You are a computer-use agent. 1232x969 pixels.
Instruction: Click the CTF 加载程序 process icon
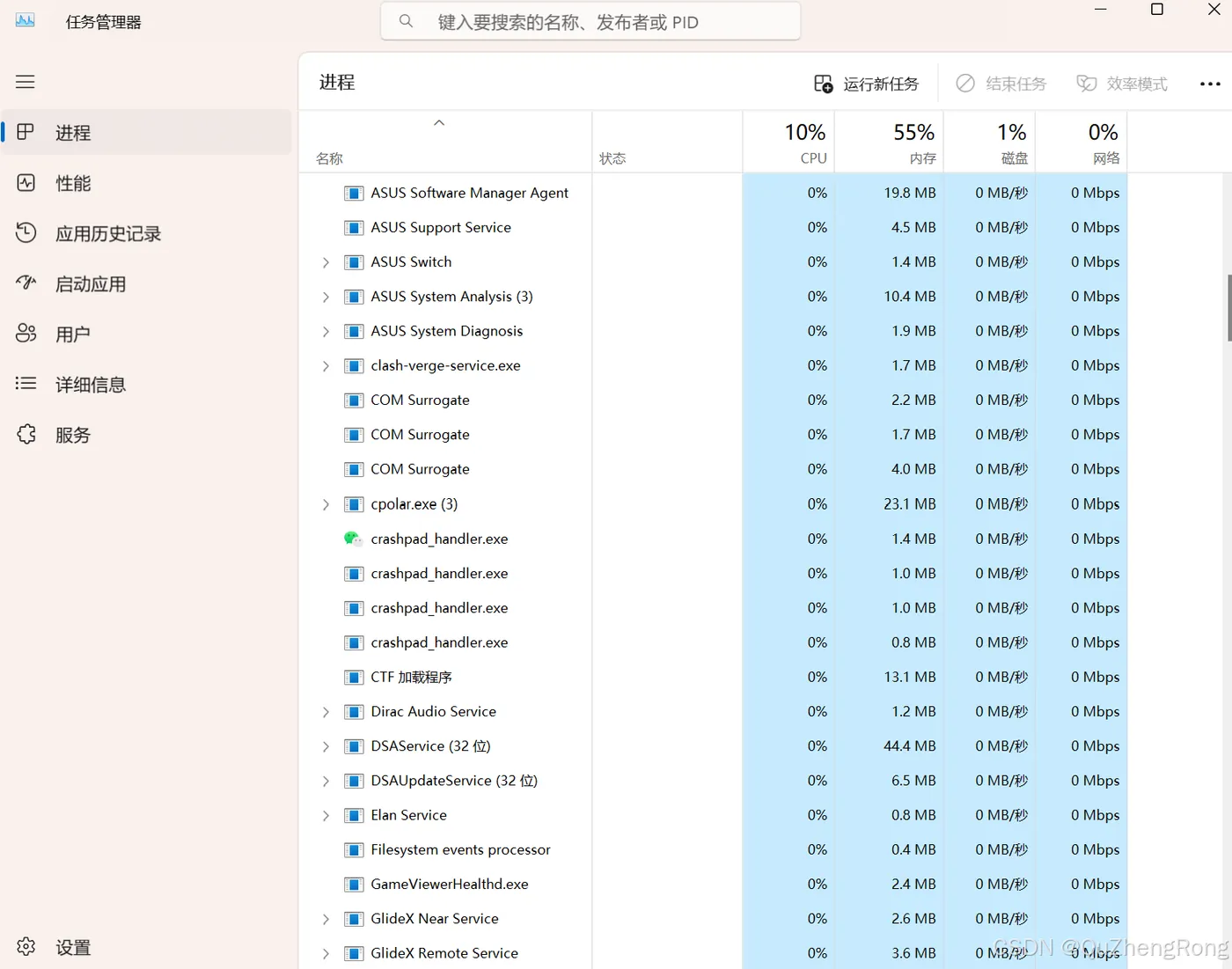[354, 677]
